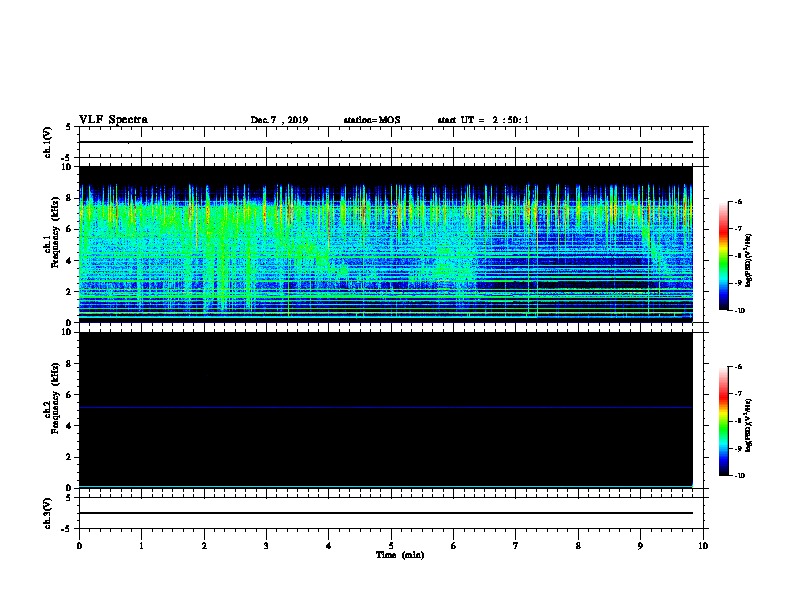792x612 pixels.
Task: Click the time axis tick label "2"
Action: pyautogui.click(x=204, y=546)
